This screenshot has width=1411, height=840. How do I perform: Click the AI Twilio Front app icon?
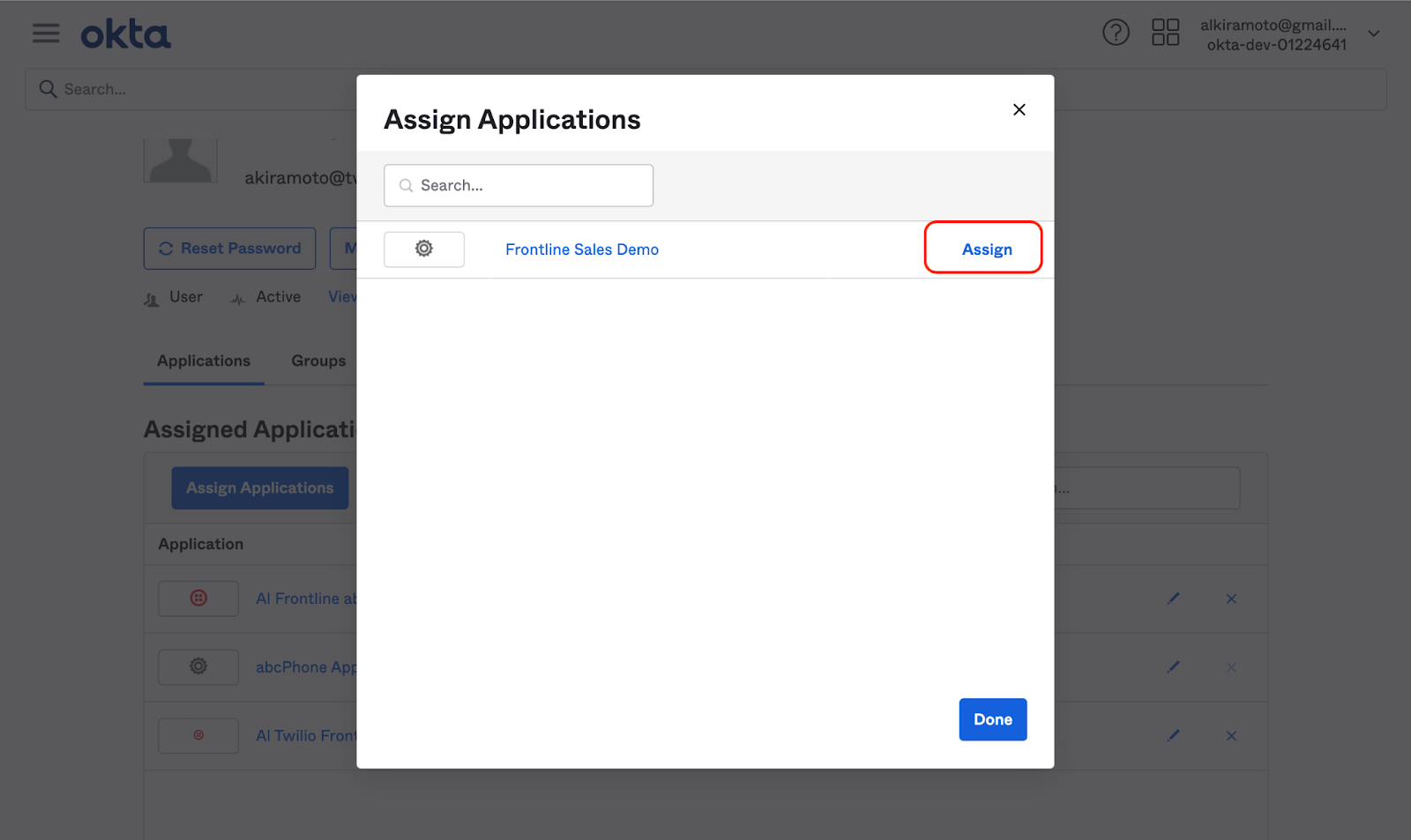point(198,736)
